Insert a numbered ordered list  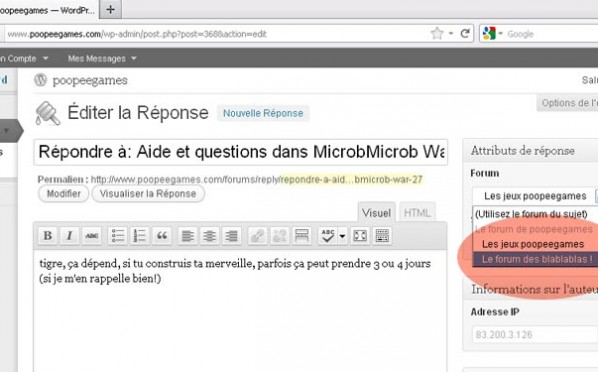pyautogui.click(x=140, y=236)
